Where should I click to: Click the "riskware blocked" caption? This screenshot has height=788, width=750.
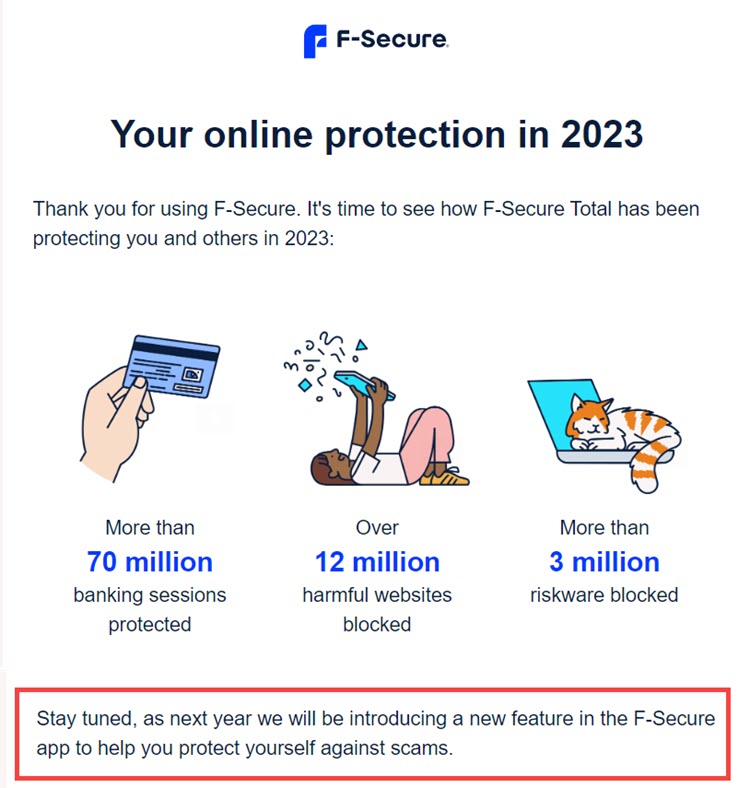click(604, 595)
